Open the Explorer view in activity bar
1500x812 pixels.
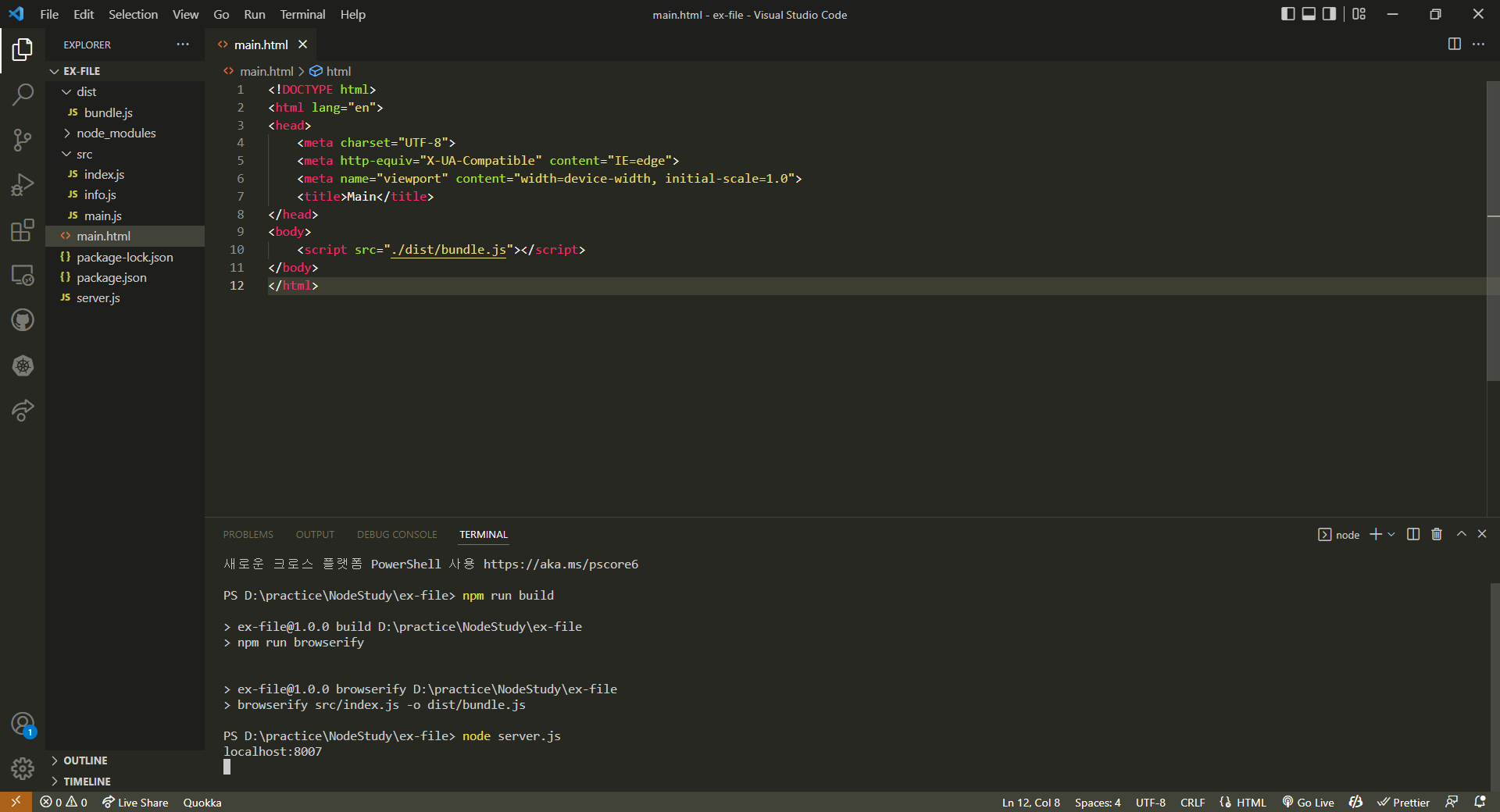23,50
